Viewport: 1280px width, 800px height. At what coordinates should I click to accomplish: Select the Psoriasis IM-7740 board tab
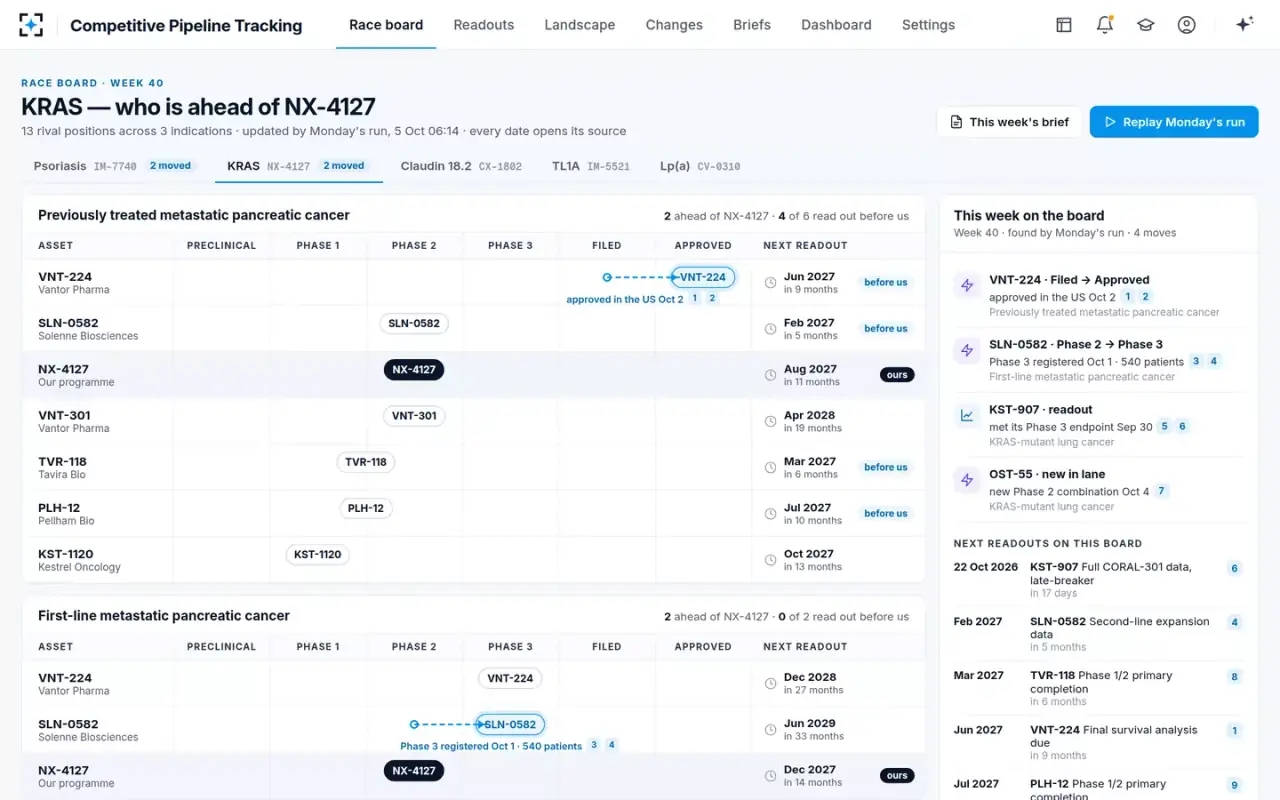pos(115,166)
